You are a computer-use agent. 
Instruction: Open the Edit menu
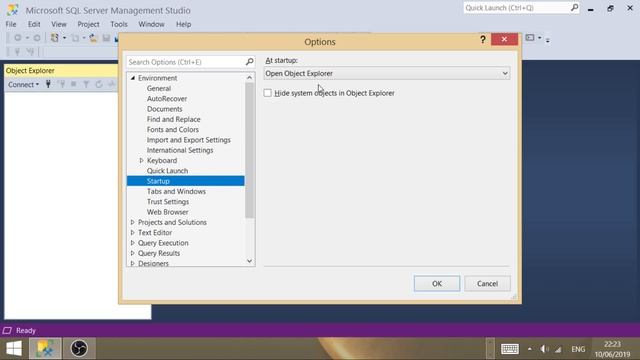click(34, 24)
